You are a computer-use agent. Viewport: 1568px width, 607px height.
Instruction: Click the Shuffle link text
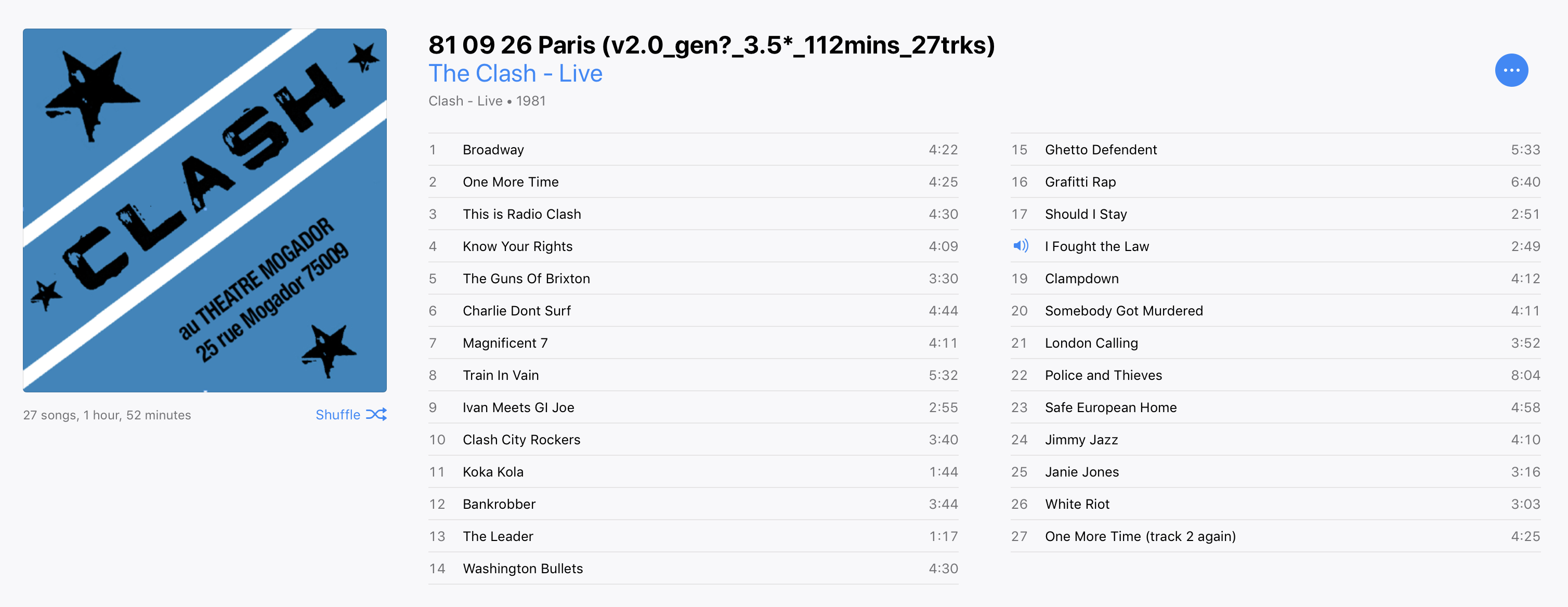coord(338,415)
